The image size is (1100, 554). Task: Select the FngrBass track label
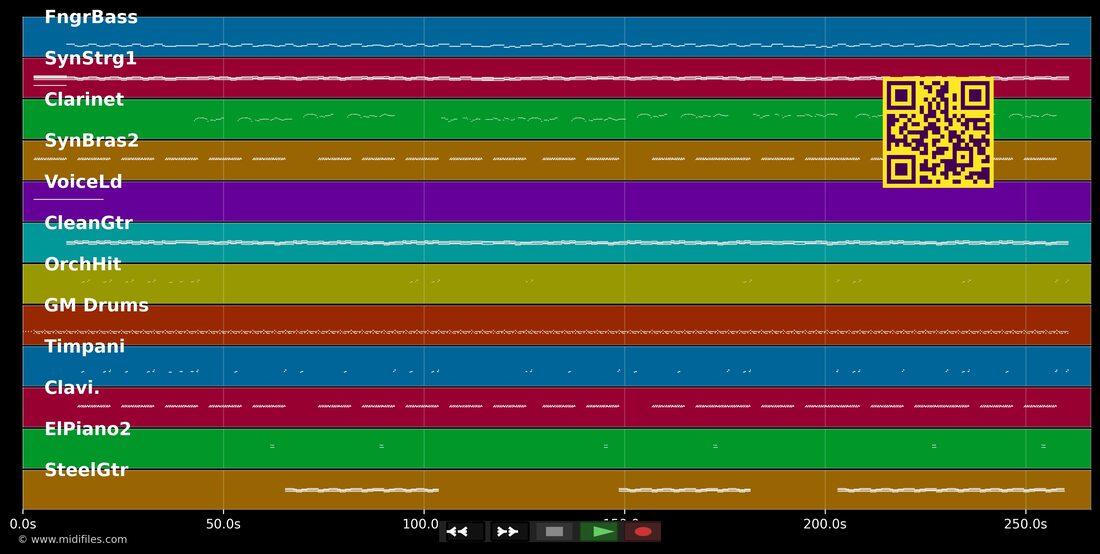[91, 18]
